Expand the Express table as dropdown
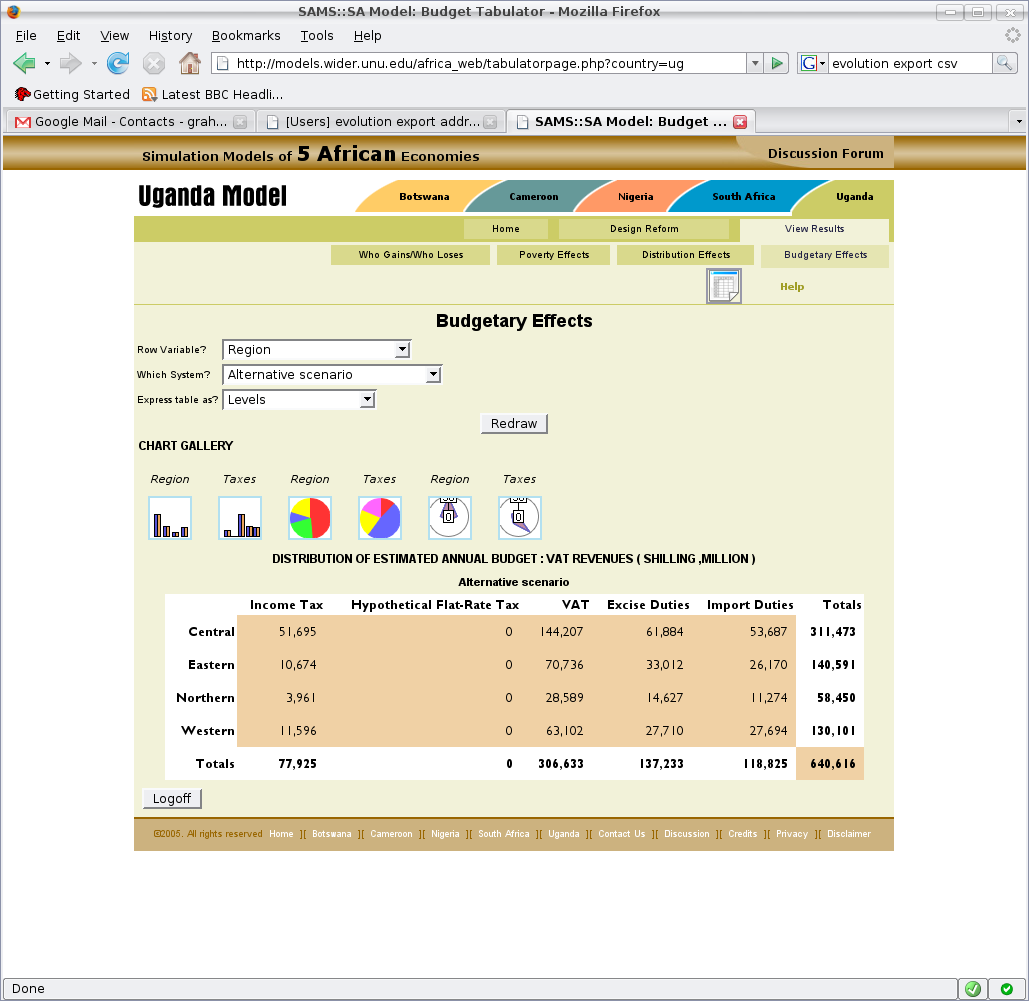The width and height of the screenshot is (1029, 1001). tap(367, 400)
